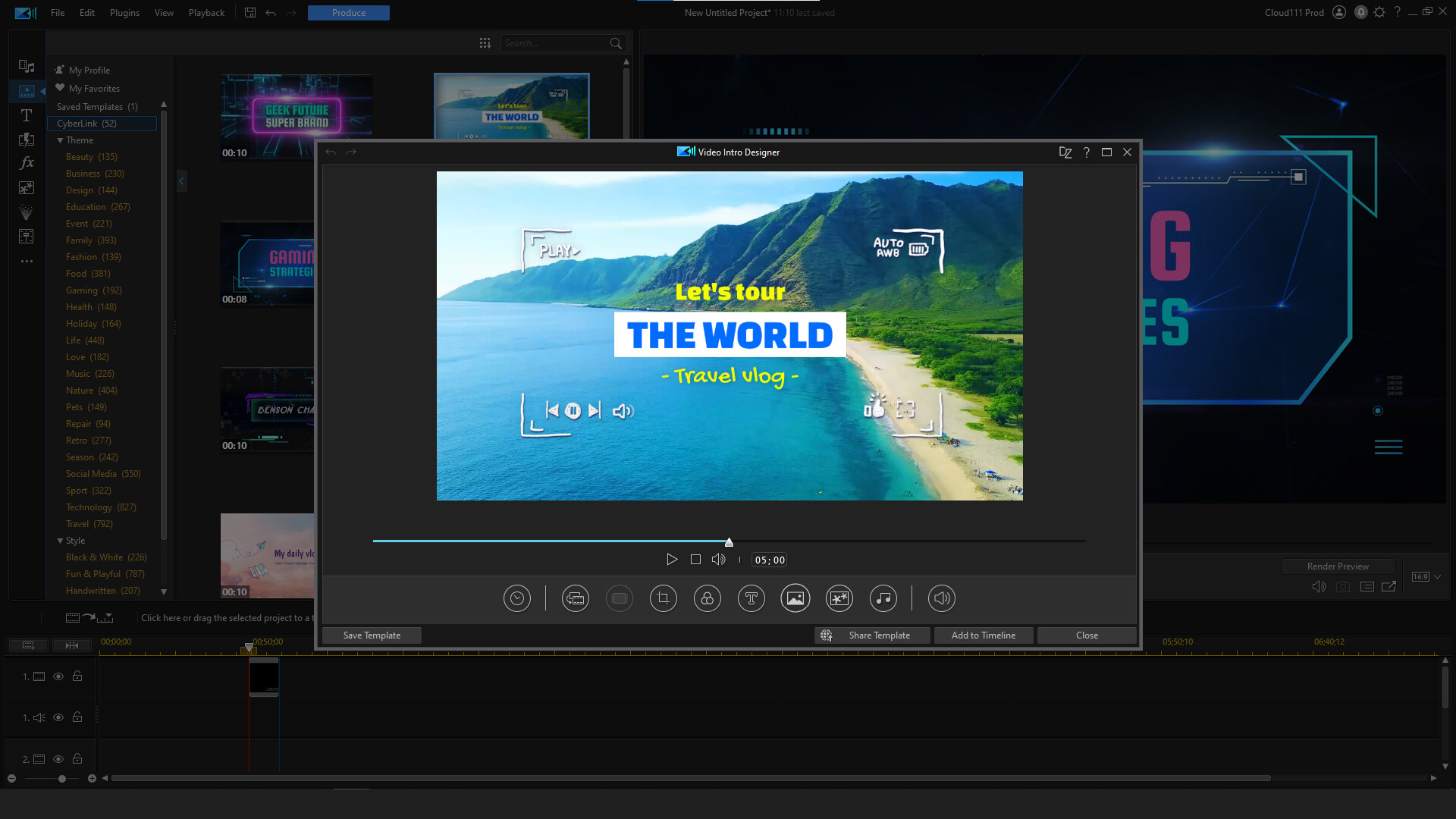Expand the Style section
The height and width of the screenshot is (819, 1456).
pyautogui.click(x=61, y=540)
